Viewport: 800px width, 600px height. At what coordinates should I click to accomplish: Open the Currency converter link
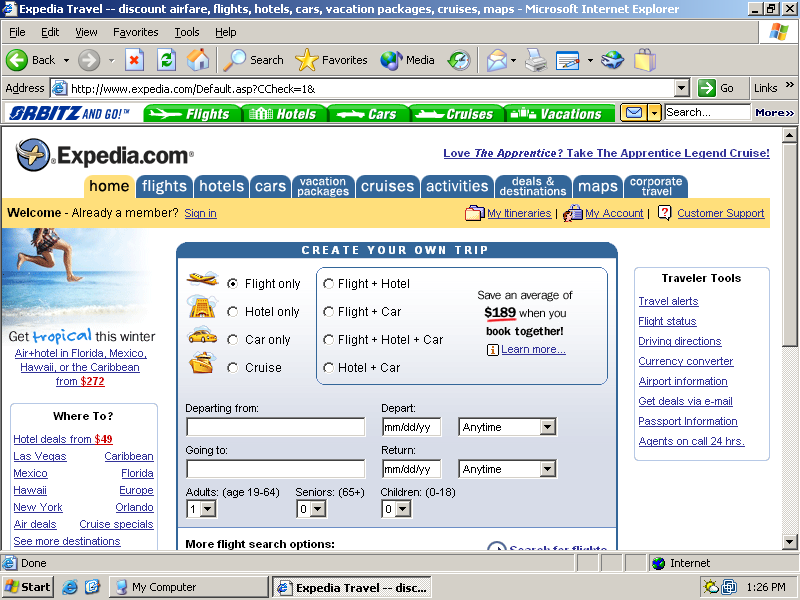coord(686,361)
